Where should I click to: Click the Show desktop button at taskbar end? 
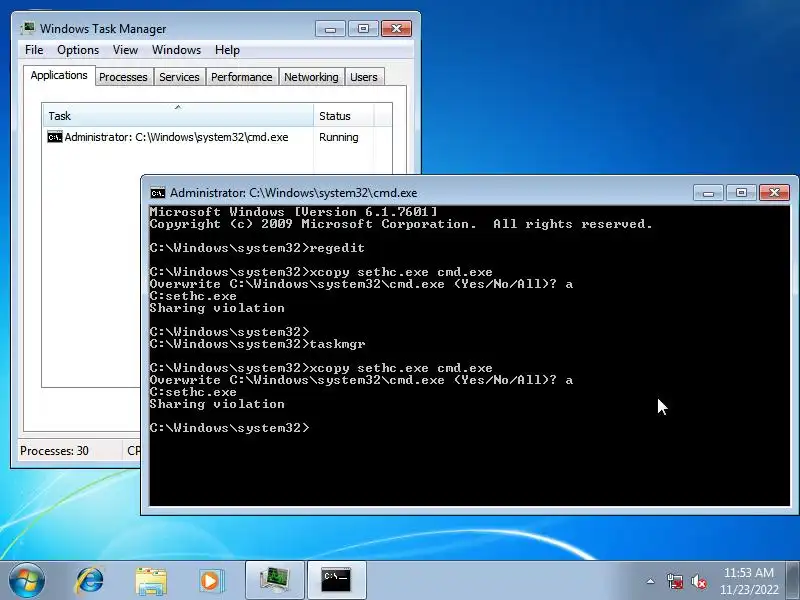793,580
